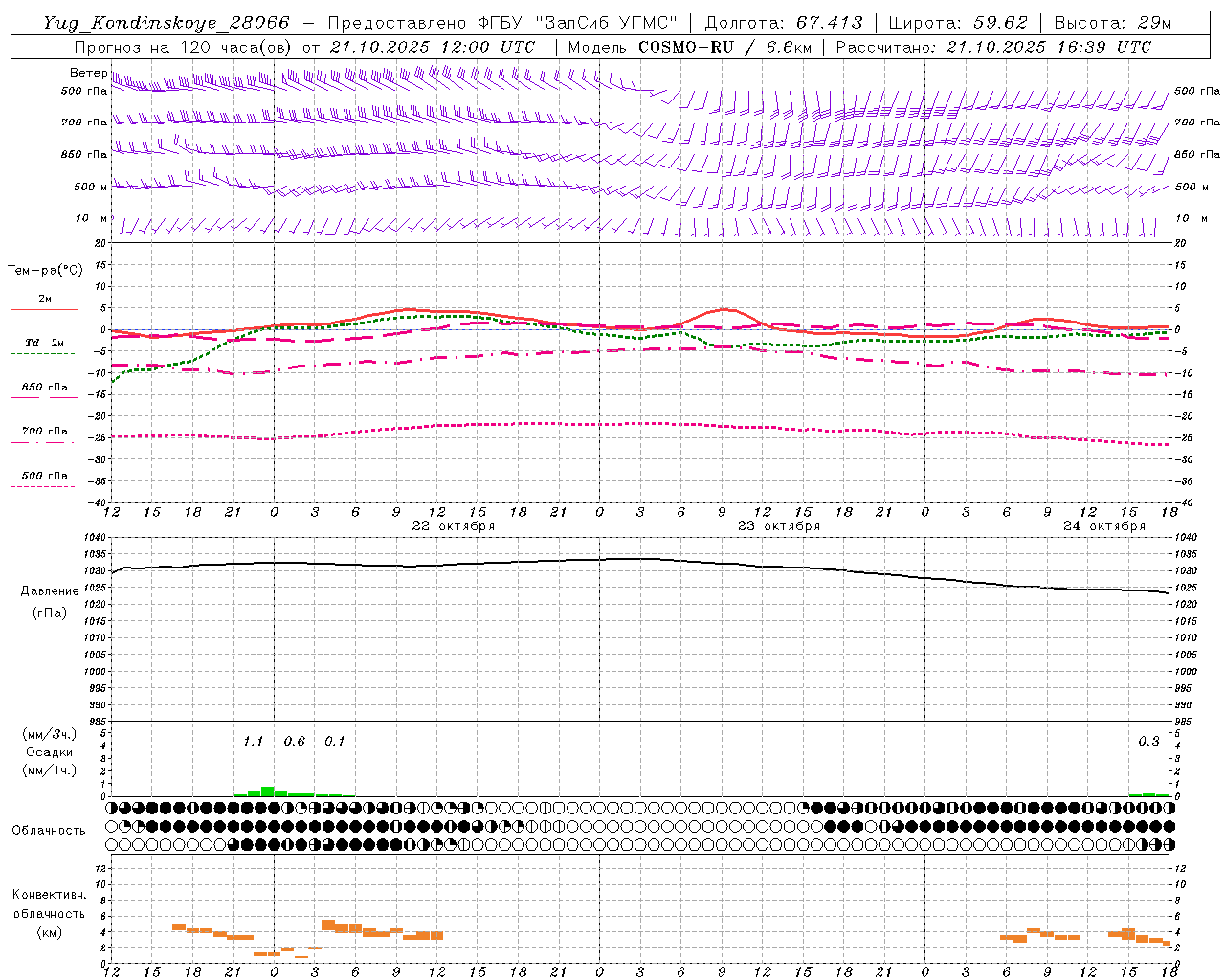
Task: Click the Осадки panel label
Action: (x=50, y=752)
